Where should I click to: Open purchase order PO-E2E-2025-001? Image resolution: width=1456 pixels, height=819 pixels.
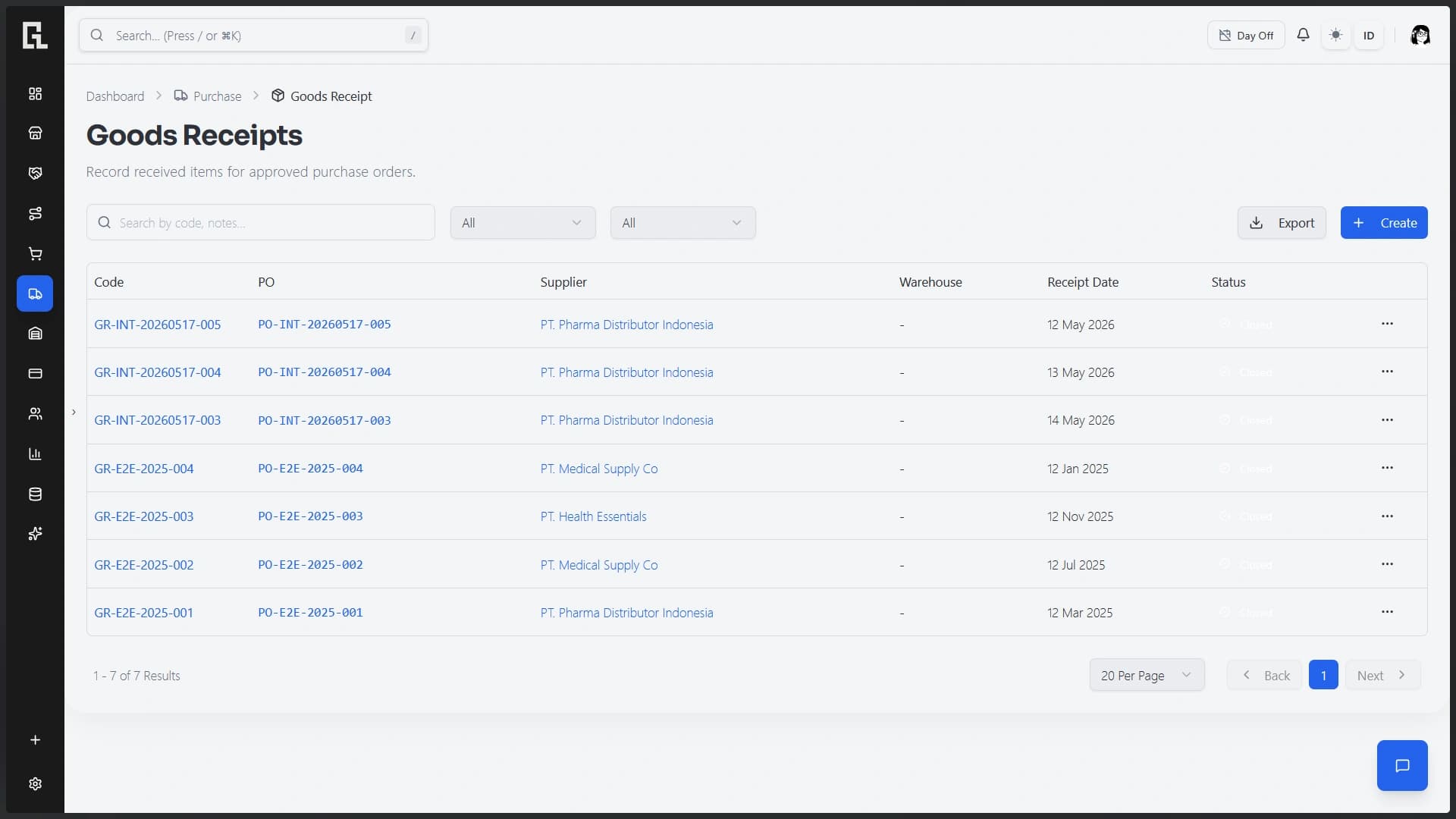(x=310, y=613)
